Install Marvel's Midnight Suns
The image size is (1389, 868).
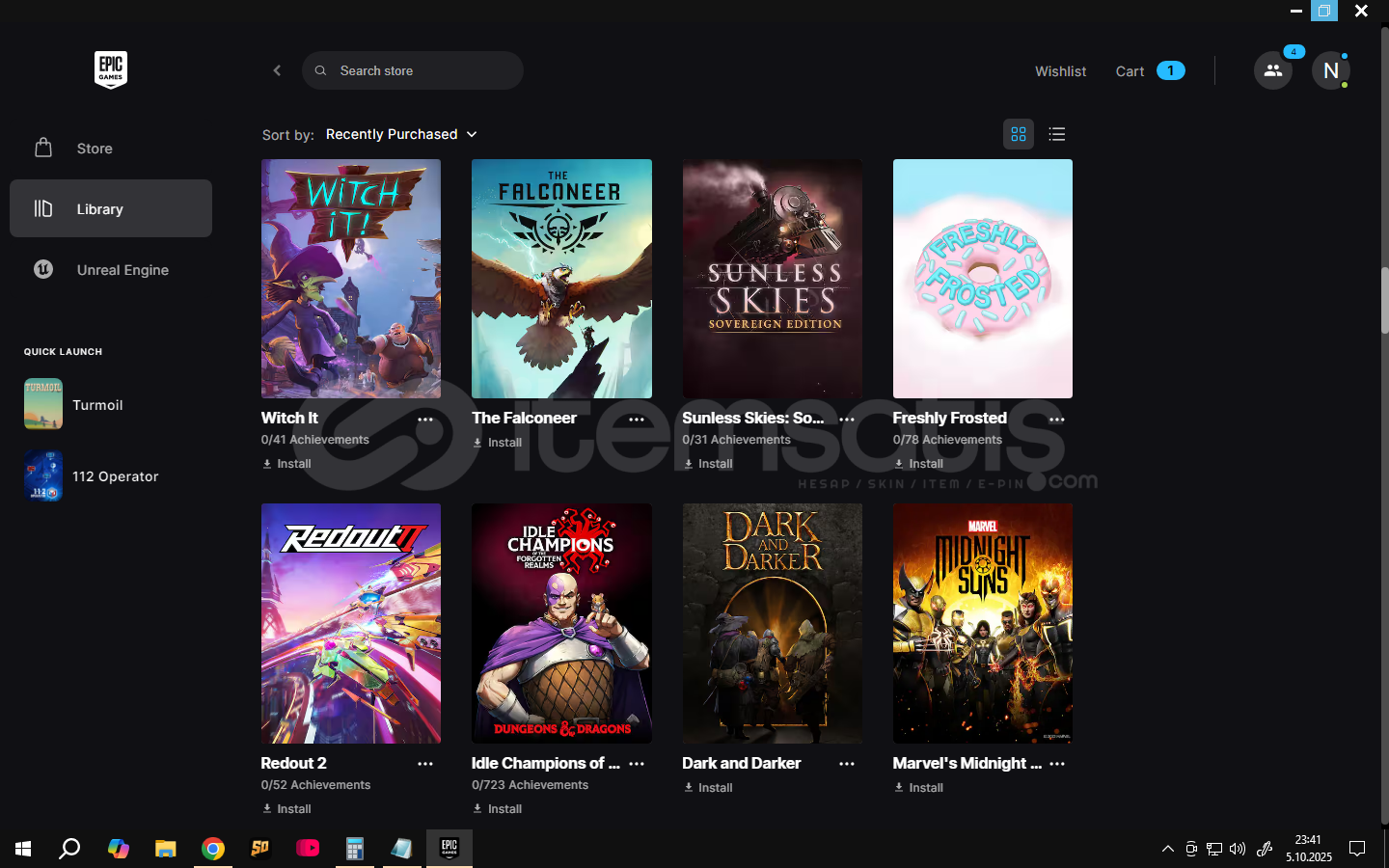[918, 788]
